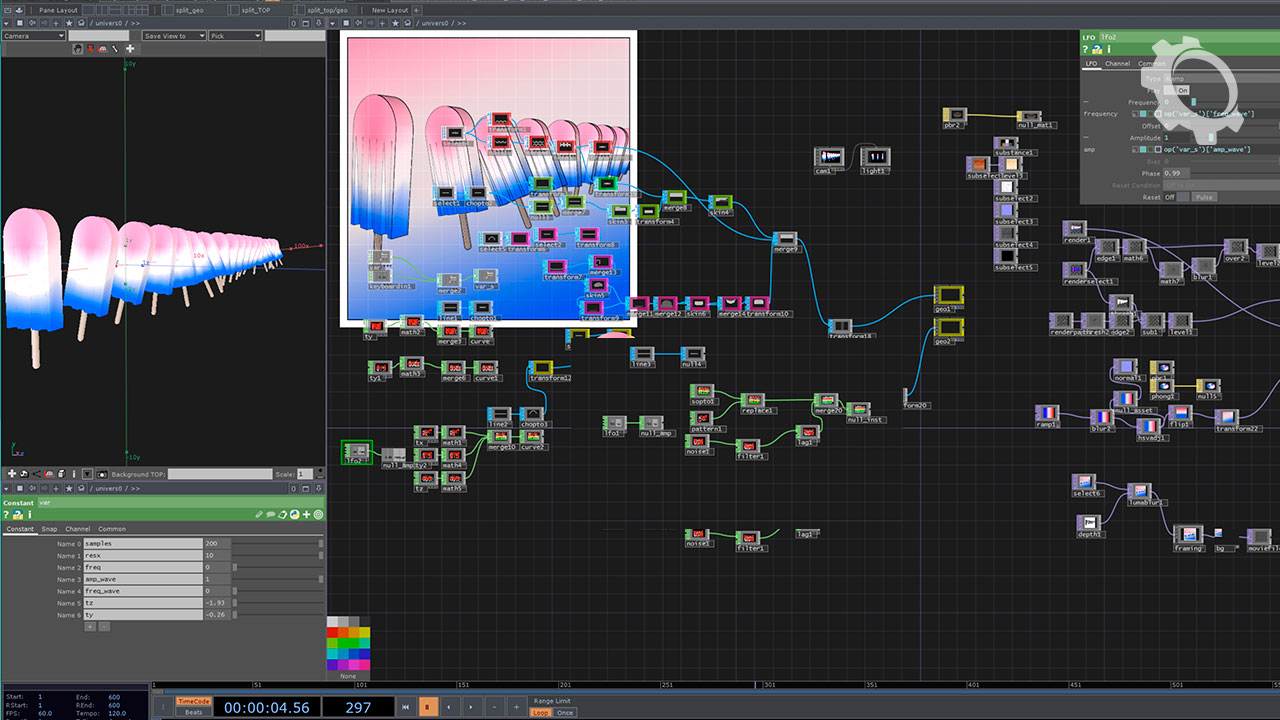Click the red color swatch in palette
The image size is (1280, 720).
coord(333,632)
